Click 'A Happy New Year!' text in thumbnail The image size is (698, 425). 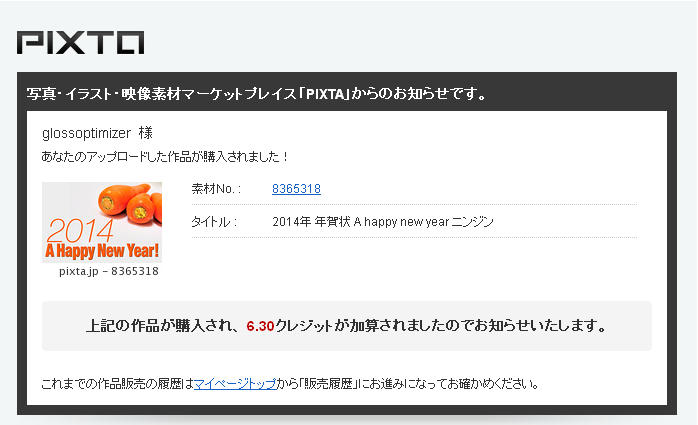click(x=102, y=251)
